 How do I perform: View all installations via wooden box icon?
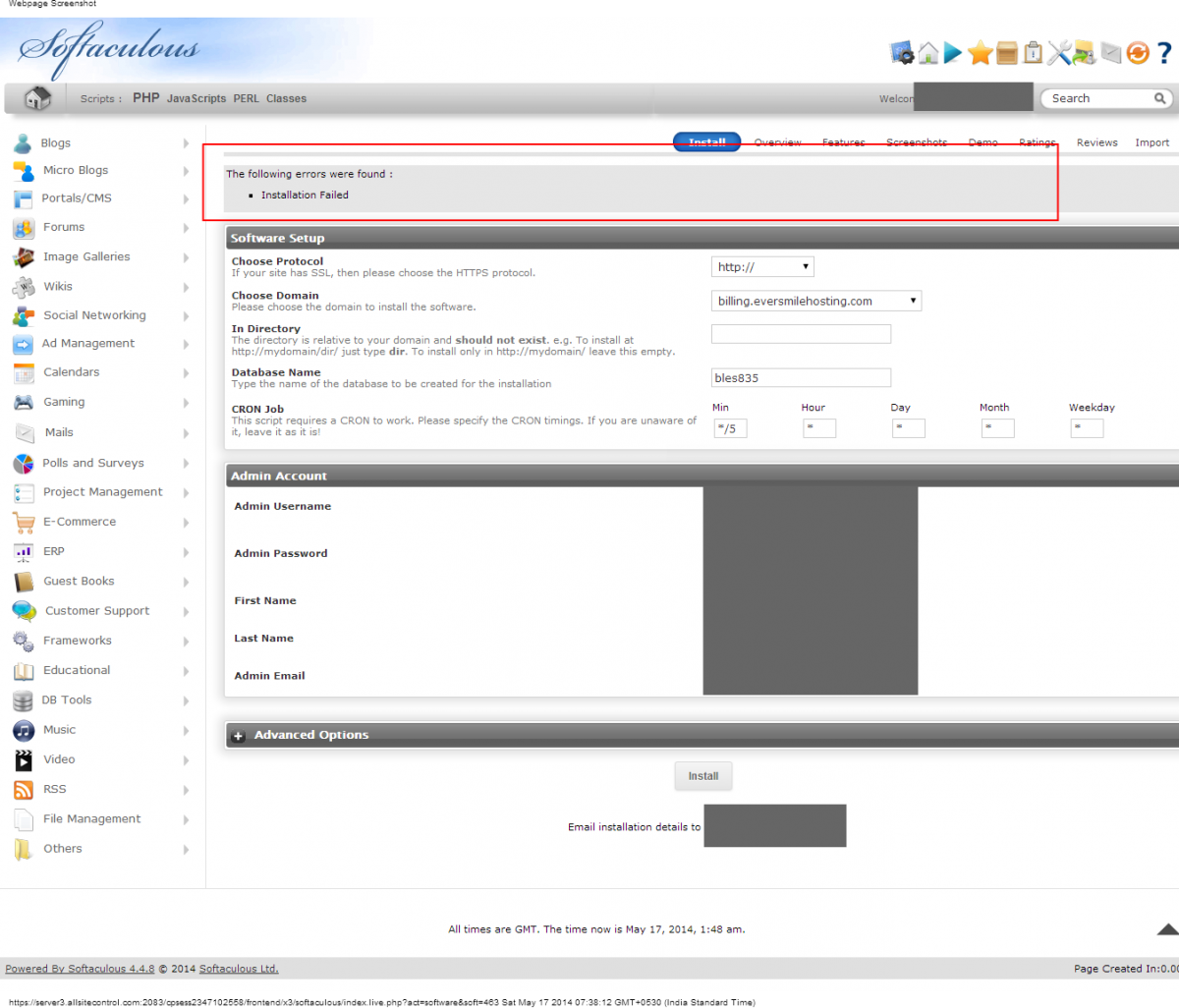(x=1007, y=52)
